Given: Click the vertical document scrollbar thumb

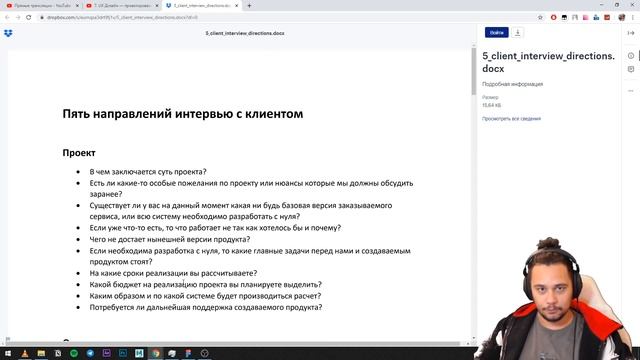Looking at the screenshot, I should (473, 71).
